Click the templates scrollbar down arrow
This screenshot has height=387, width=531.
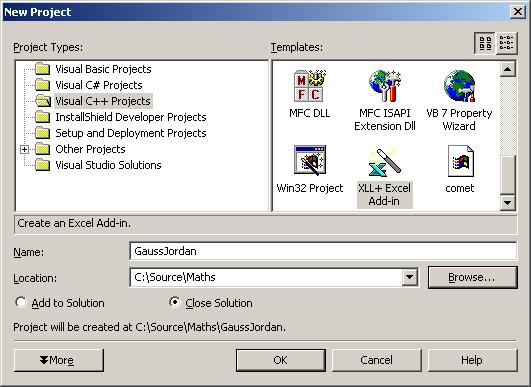point(508,203)
